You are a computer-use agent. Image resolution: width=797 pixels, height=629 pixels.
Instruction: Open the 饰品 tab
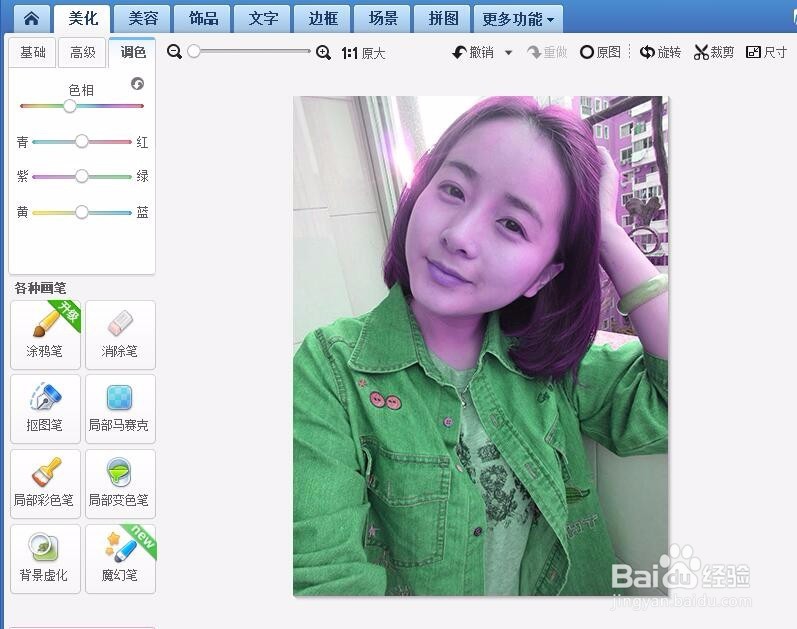203,19
